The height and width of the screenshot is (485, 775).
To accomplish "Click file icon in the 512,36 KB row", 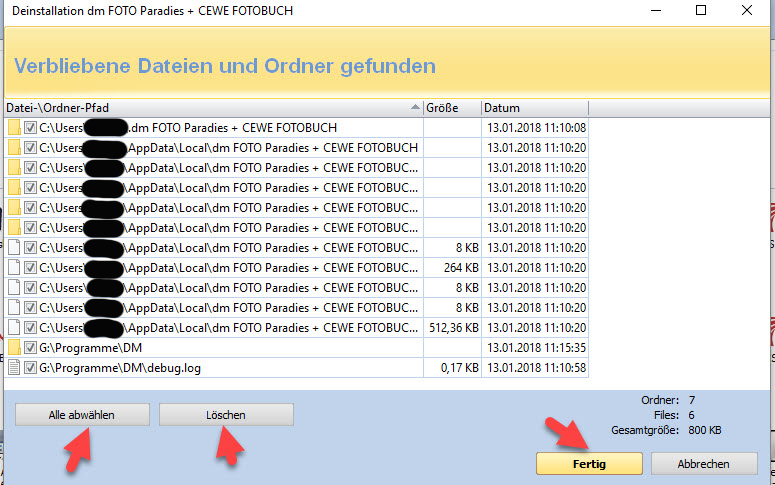I will (x=14, y=327).
